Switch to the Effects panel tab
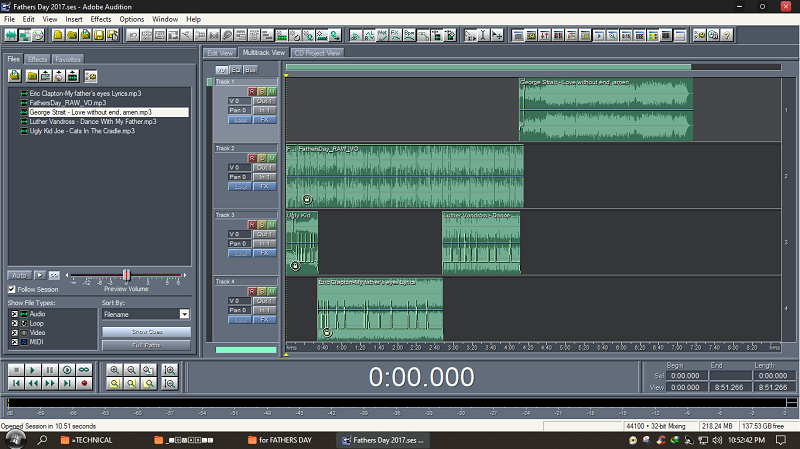The width and height of the screenshot is (800, 449). pyautogui.click(x=37, y=59)
